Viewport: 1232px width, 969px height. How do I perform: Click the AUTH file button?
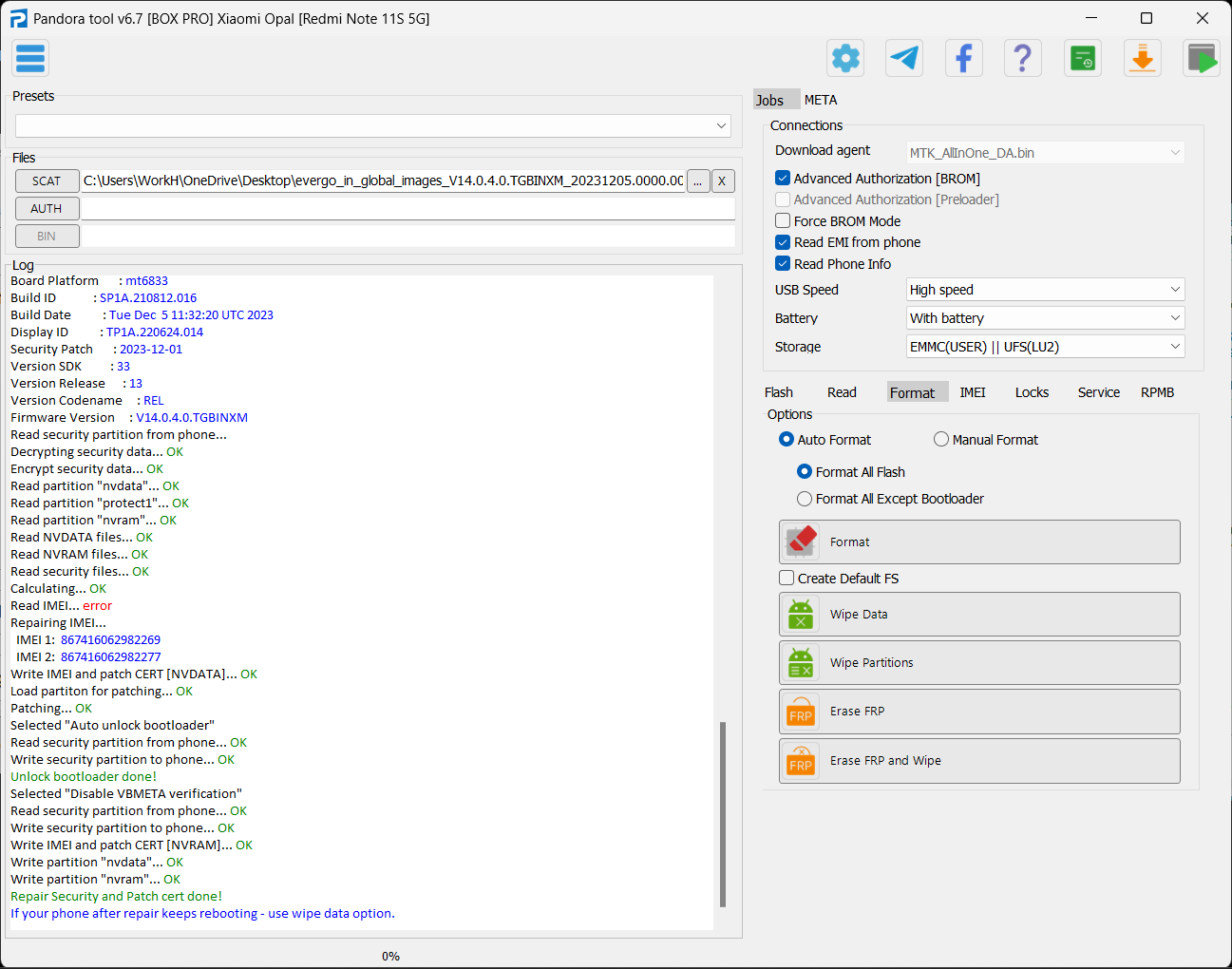pos(47,208)
